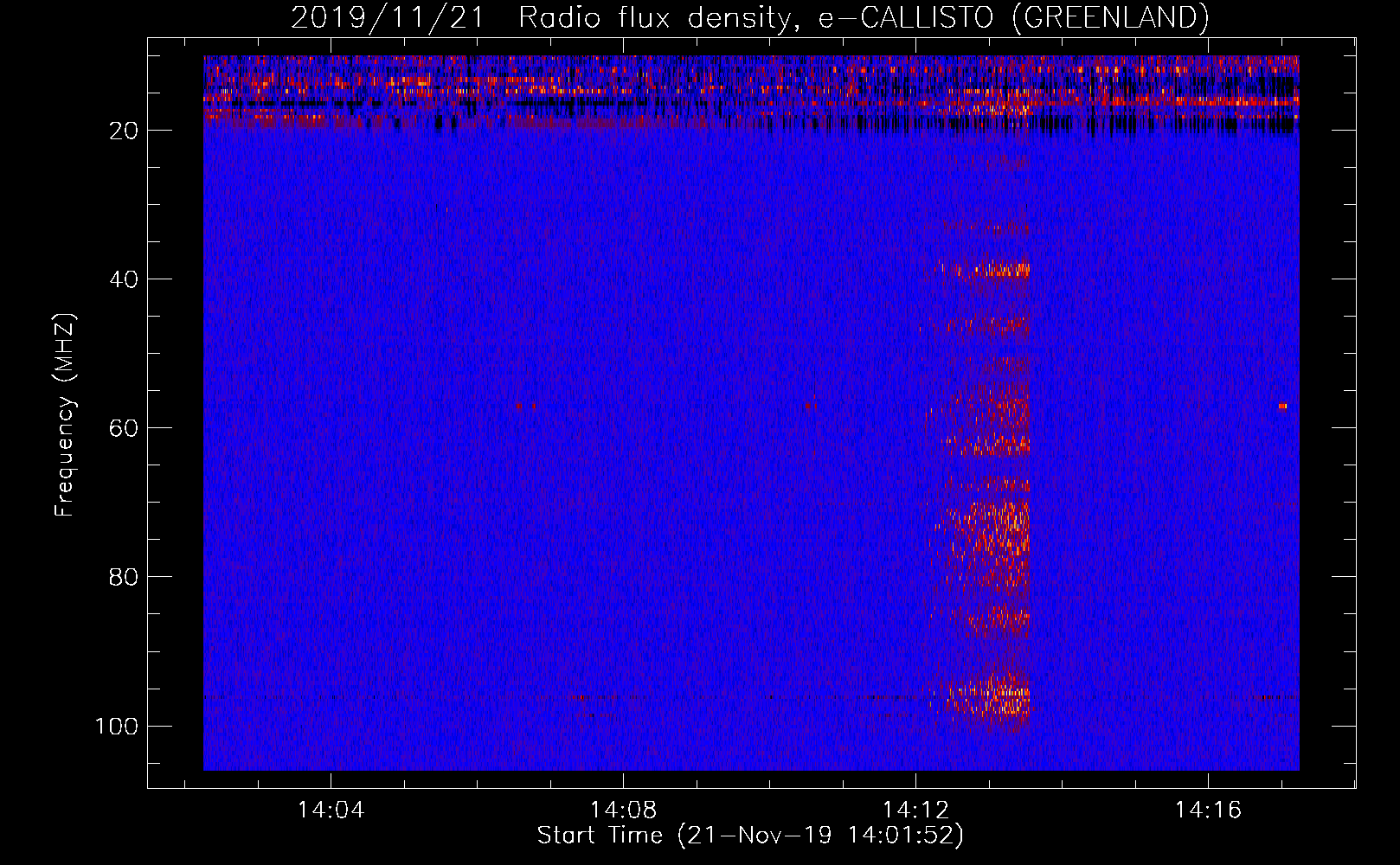Click the bright burst patch near 100 MHz

pos(986,699)
